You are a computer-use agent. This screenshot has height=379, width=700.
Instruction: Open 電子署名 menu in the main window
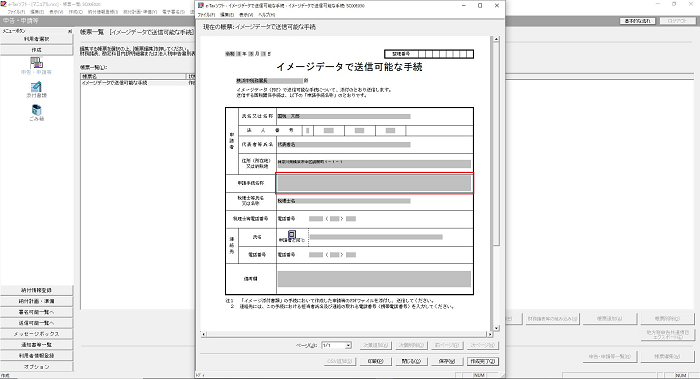click(x=173, y=12)
